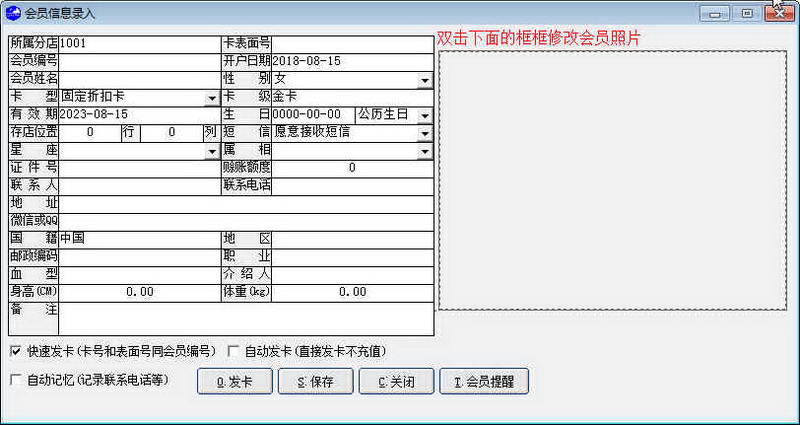The height and width of the screenshot is (425, 800).
Task: Click the member photo placeholder box
Action: pos(611,179)
